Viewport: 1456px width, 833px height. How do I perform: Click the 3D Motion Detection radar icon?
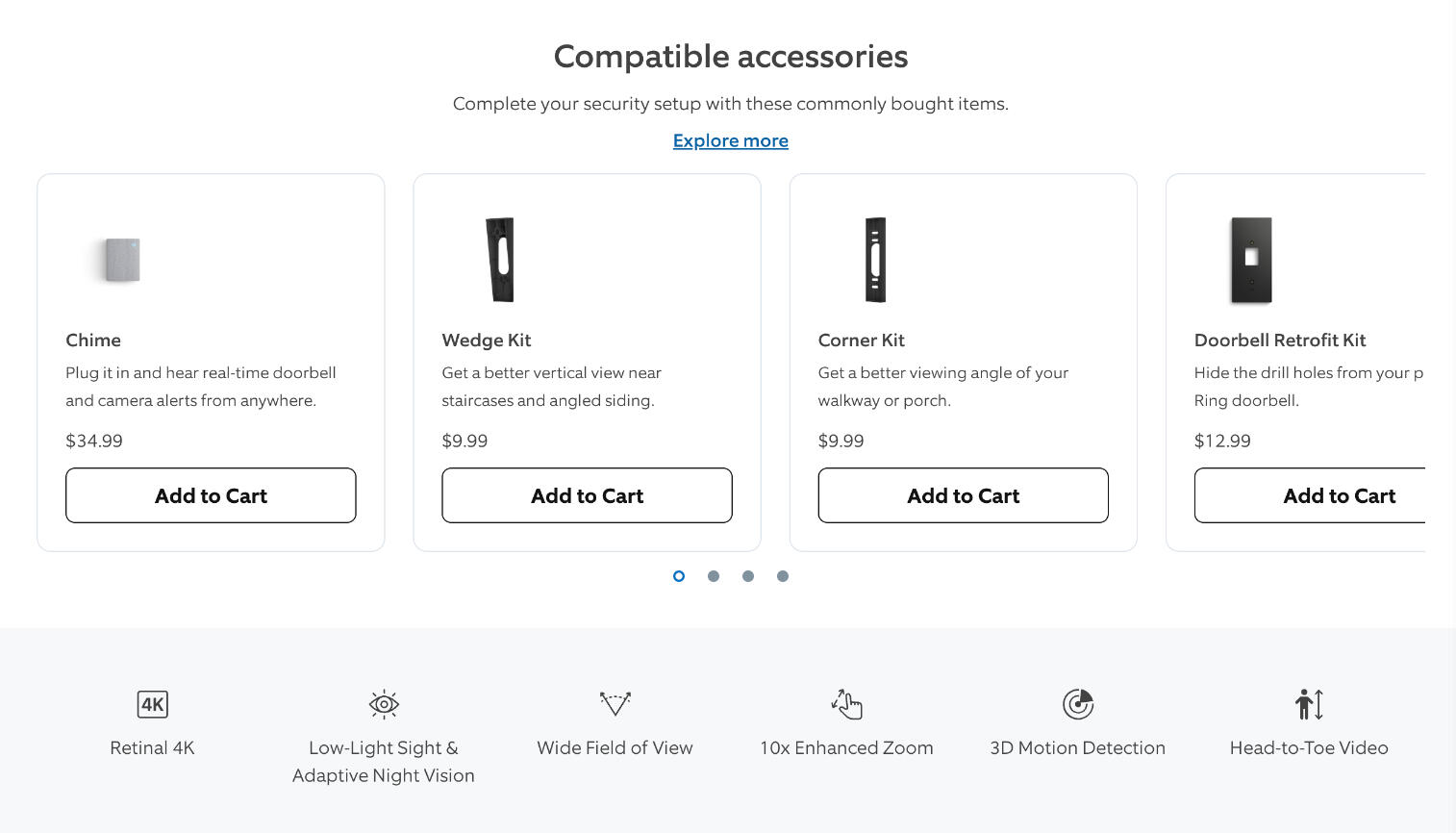pyautogui.click(x=1078, y=704)
